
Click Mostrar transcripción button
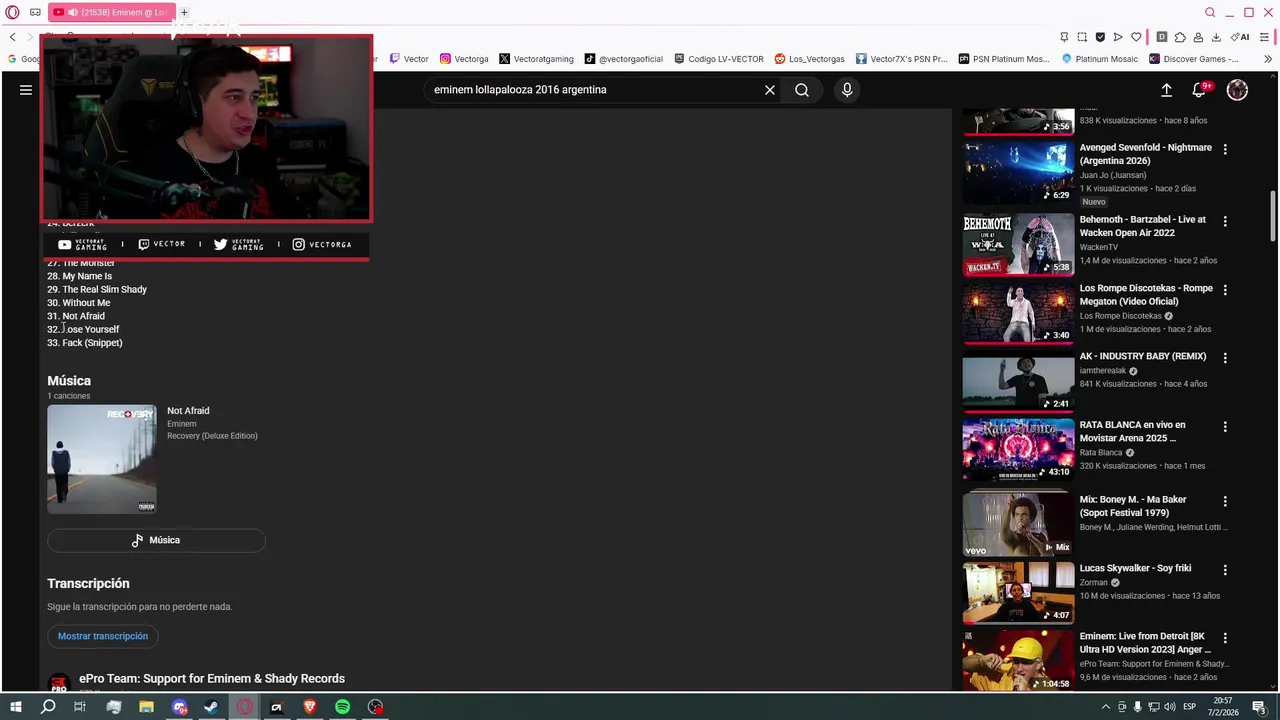[x=103, y=636]
